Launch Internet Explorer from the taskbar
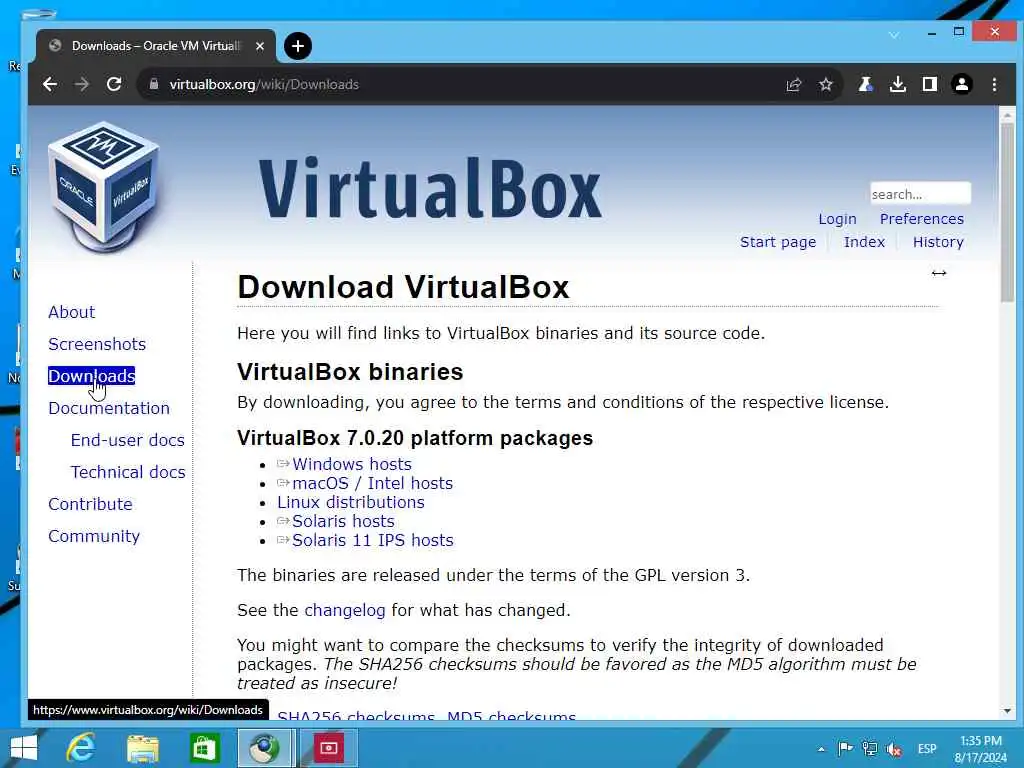This screenshot has width=1024, height=768. tap(81, 748)
